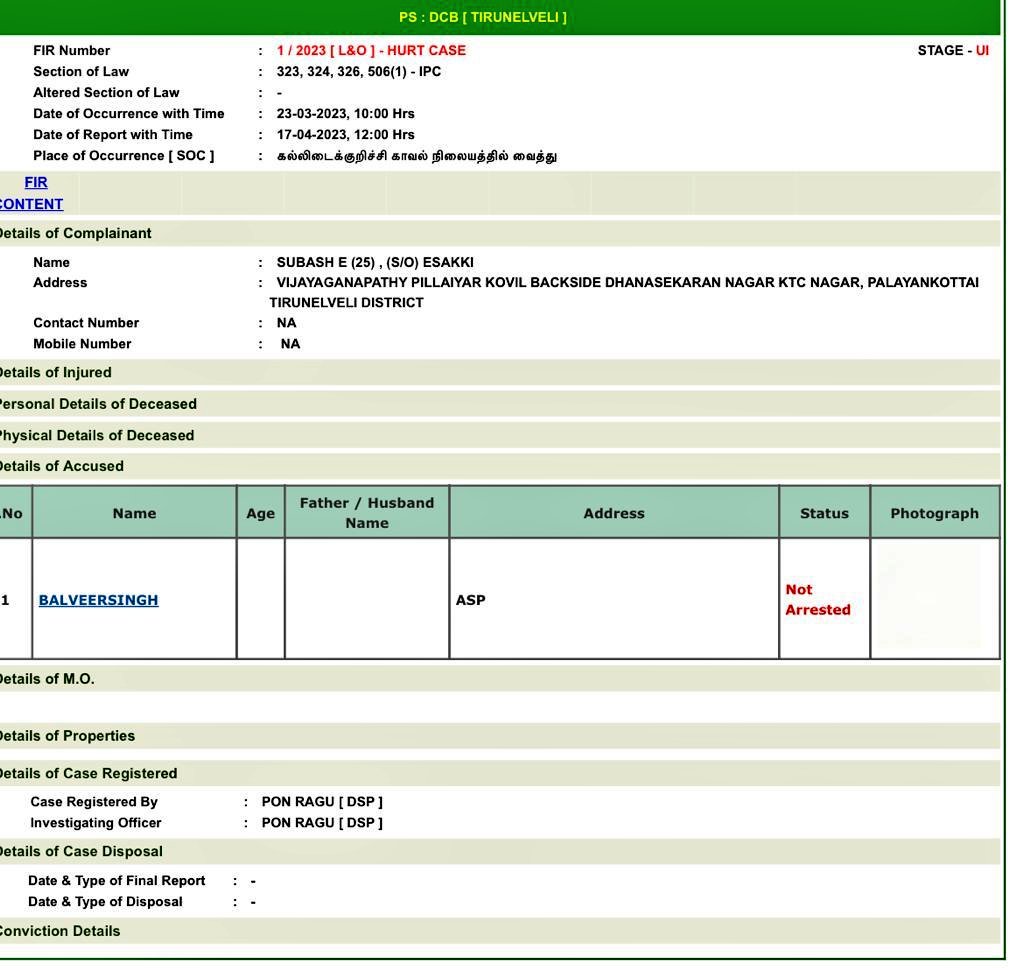Select Case Registered By value PON RAGU [ DSP ]
The height and width of the screenshot is (971, 1024).
[322, 802]
